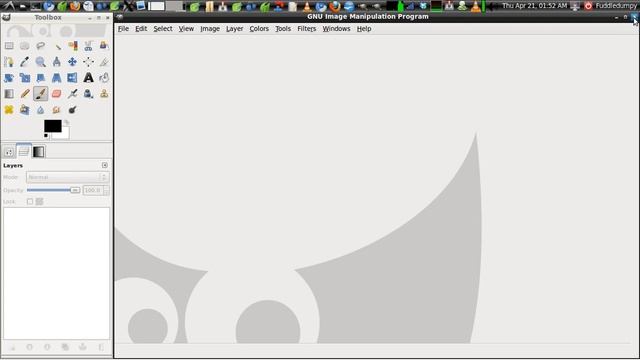Toggle the Lock alpha channel box
Image resolution: width=640 pixels, height=360 pixels.
coord(39,202)
